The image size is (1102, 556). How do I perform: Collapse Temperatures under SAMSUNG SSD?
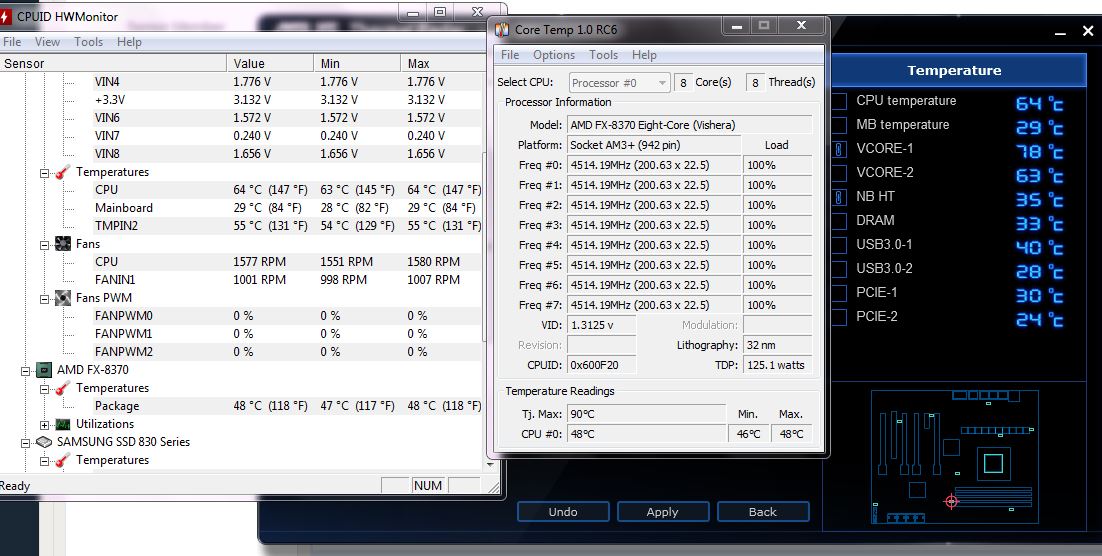tap(44, 460)
